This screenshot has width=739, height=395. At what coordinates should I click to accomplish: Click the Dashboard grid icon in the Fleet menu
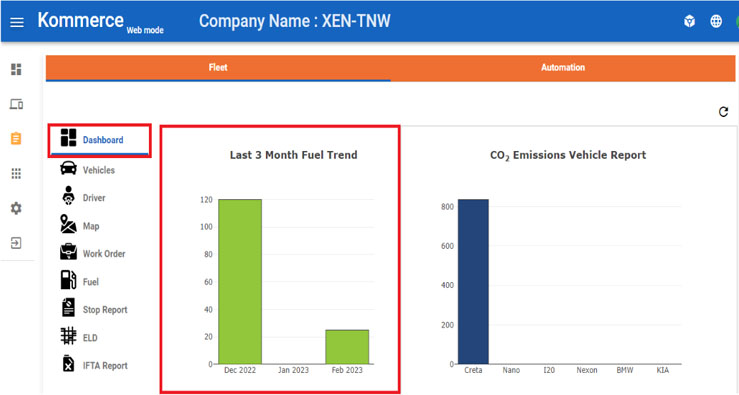coord(68,138)
